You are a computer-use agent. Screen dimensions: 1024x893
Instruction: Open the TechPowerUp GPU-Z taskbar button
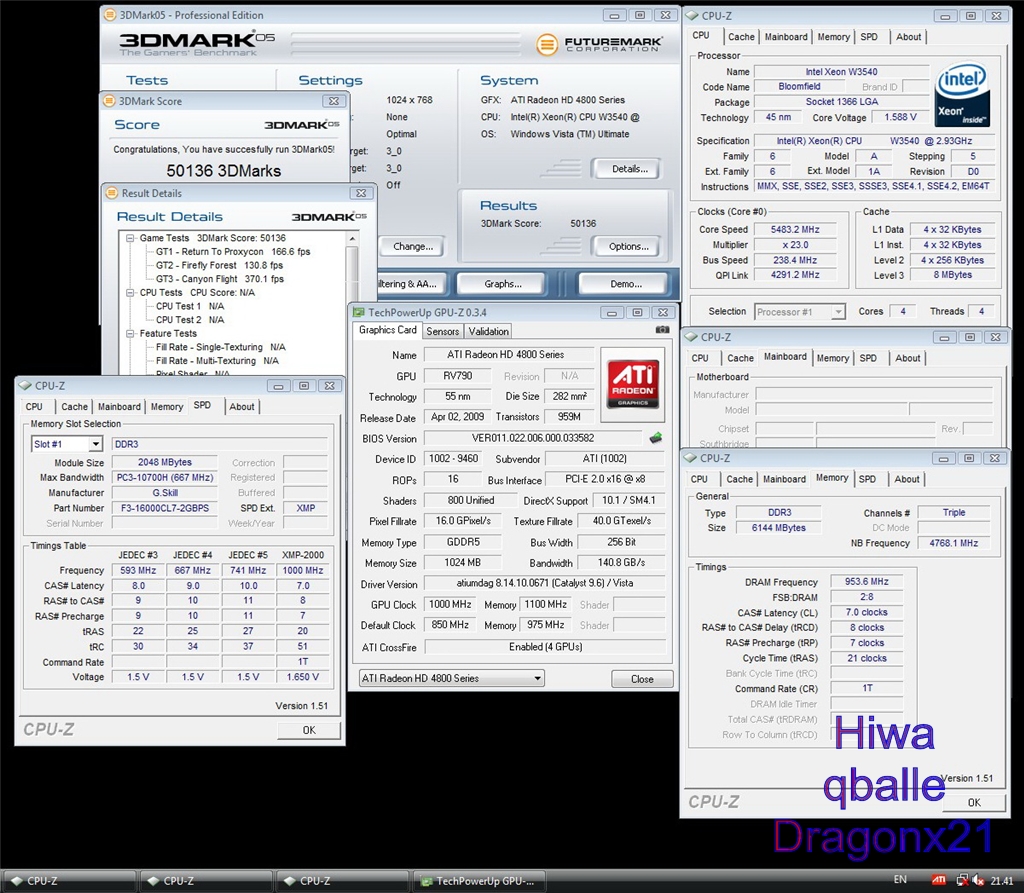click(479, 881)
